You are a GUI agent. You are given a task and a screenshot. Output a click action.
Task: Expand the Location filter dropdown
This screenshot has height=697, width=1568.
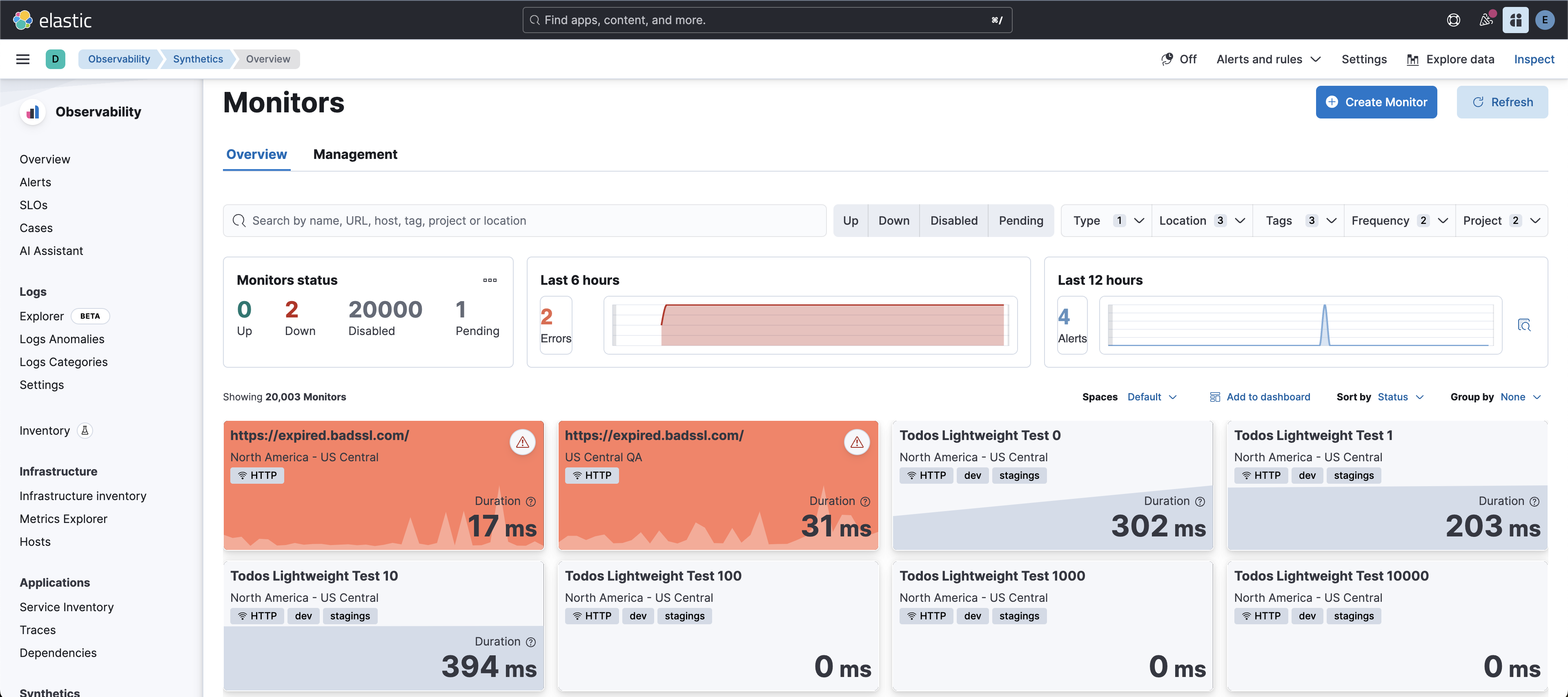[1202, 221]
